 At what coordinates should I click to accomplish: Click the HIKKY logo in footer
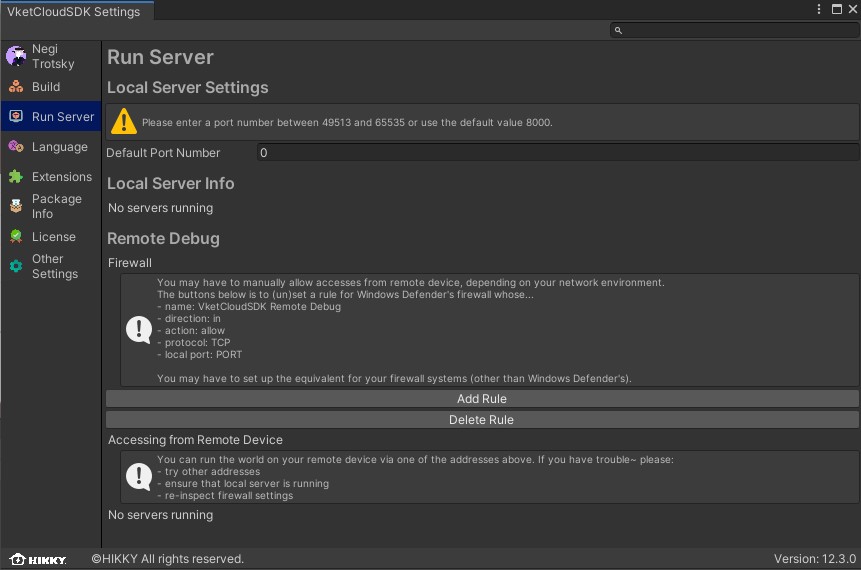38,559
